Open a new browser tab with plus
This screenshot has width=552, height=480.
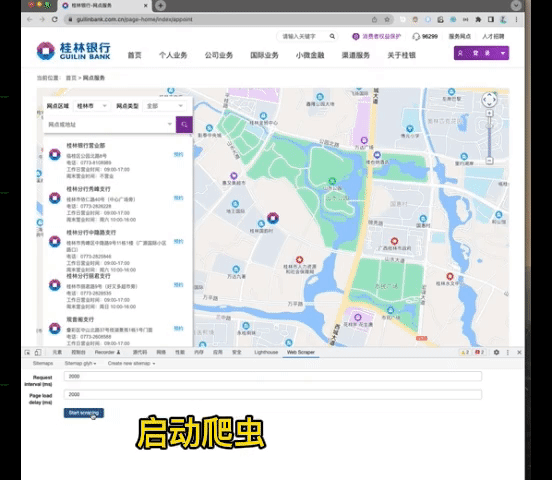click(161, 6)
